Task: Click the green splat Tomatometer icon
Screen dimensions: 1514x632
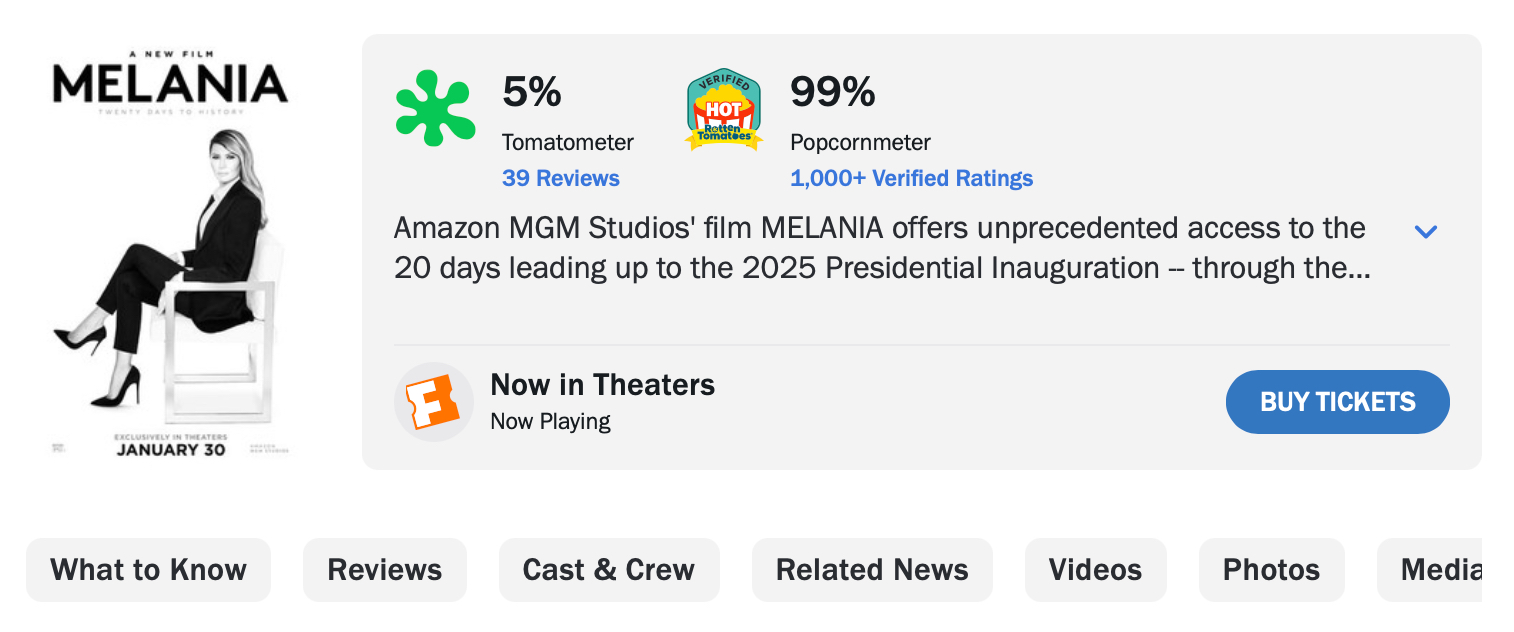Action: (433, 108)
